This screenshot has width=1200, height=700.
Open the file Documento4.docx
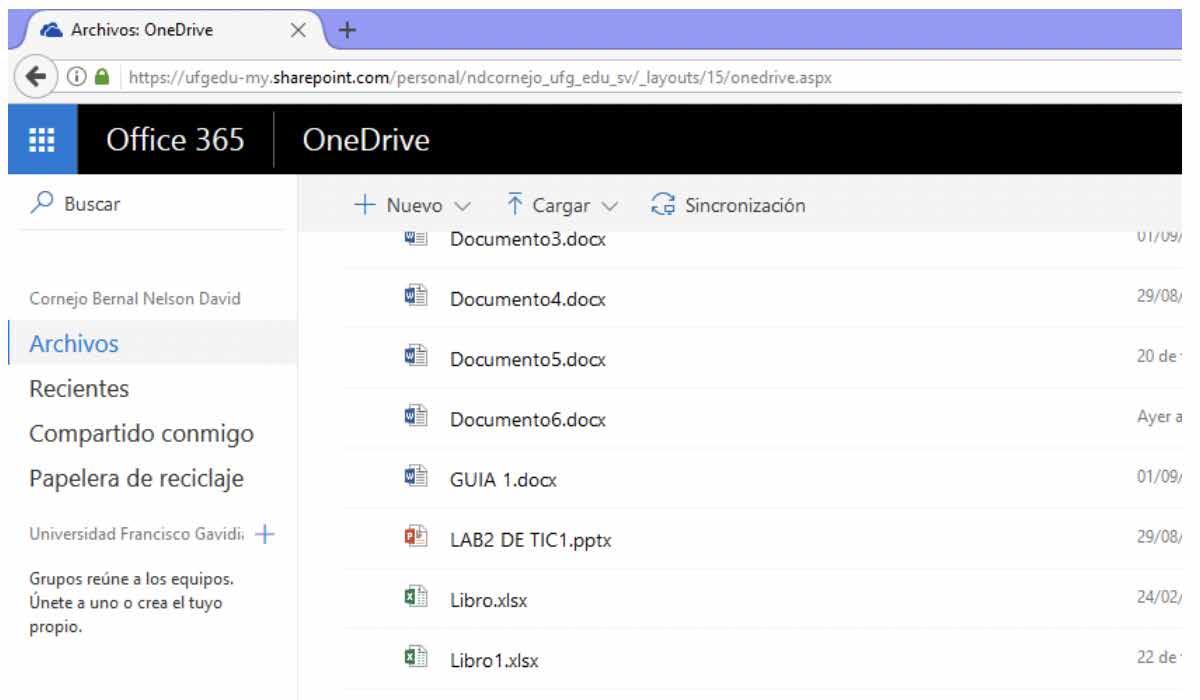pos(529,299)
